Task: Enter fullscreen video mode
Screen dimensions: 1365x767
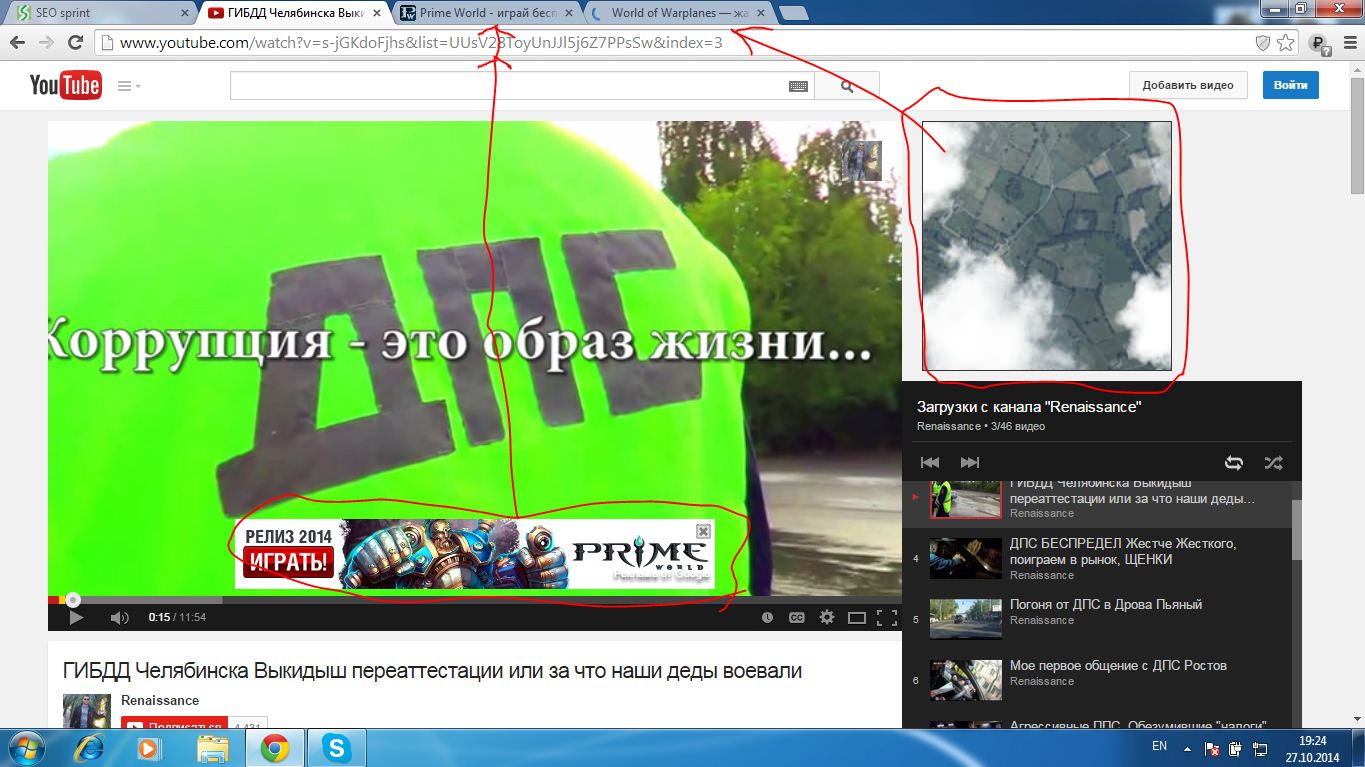Action: pyautogui.click(x=886, y=618)
